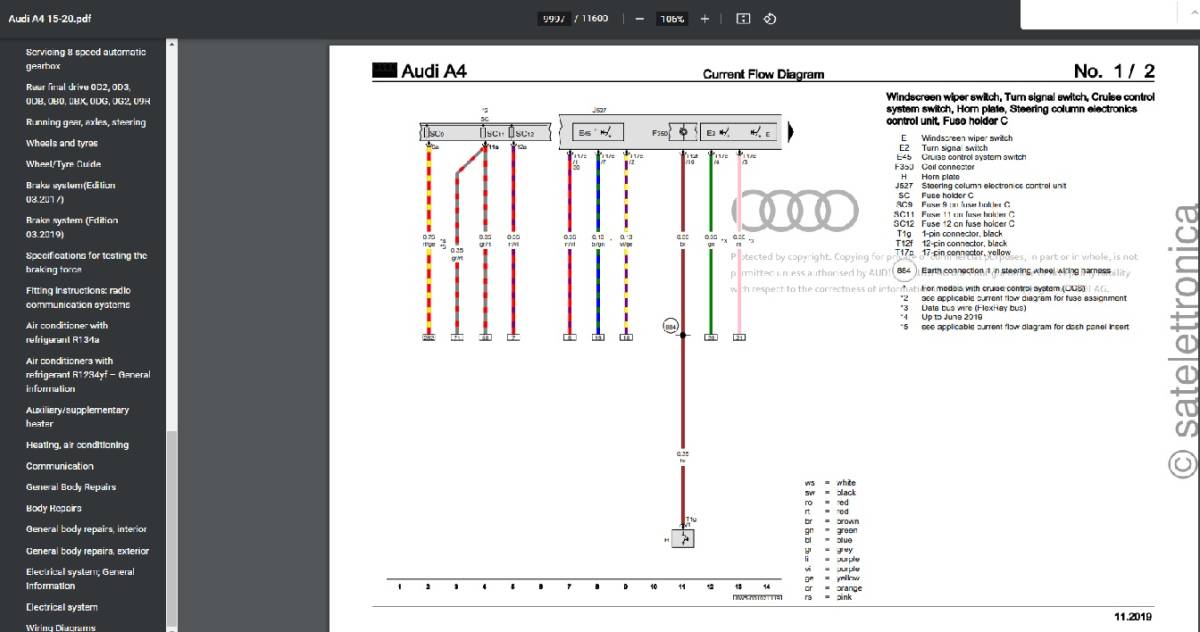
Task: Click the fit to page icon
Action: click(x=743, y=19)
